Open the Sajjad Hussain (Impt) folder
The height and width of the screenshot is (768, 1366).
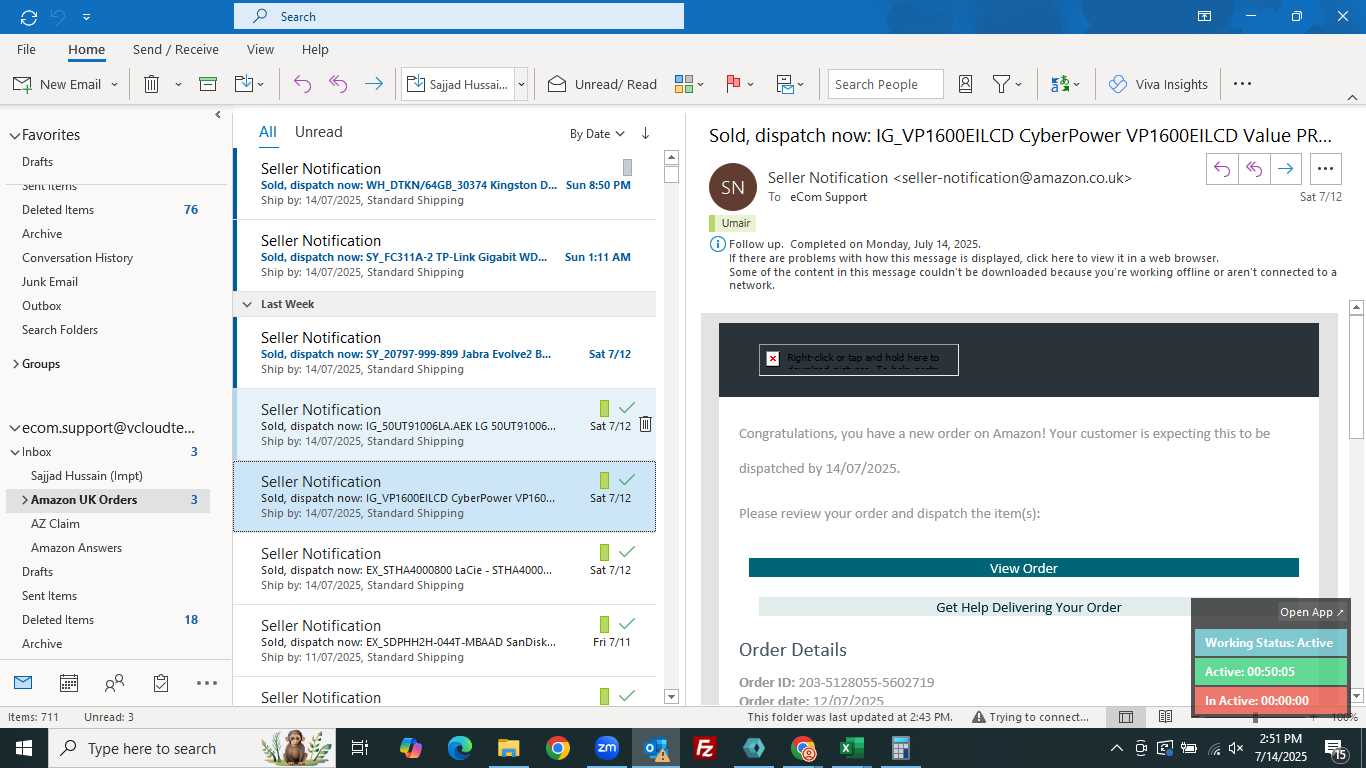pos(87,476)
